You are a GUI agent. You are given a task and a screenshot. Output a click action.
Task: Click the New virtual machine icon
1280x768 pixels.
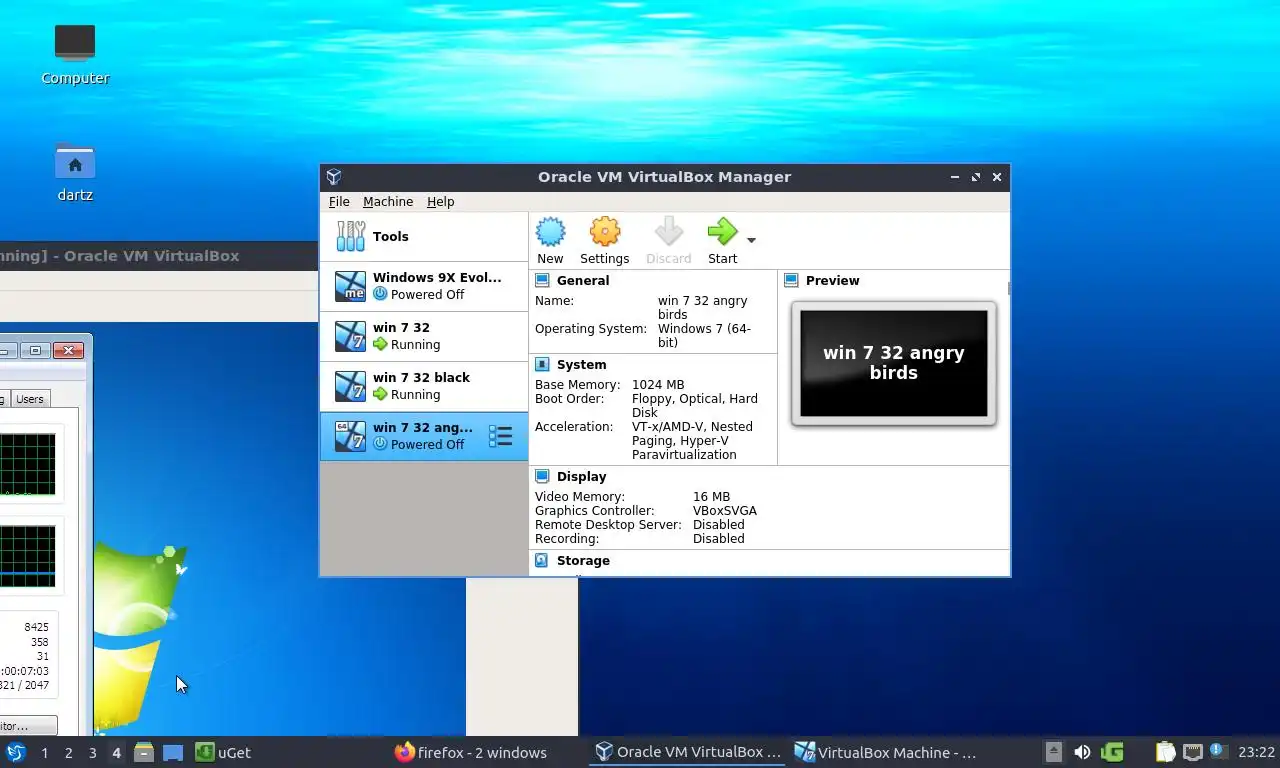[x=550, y=232]
